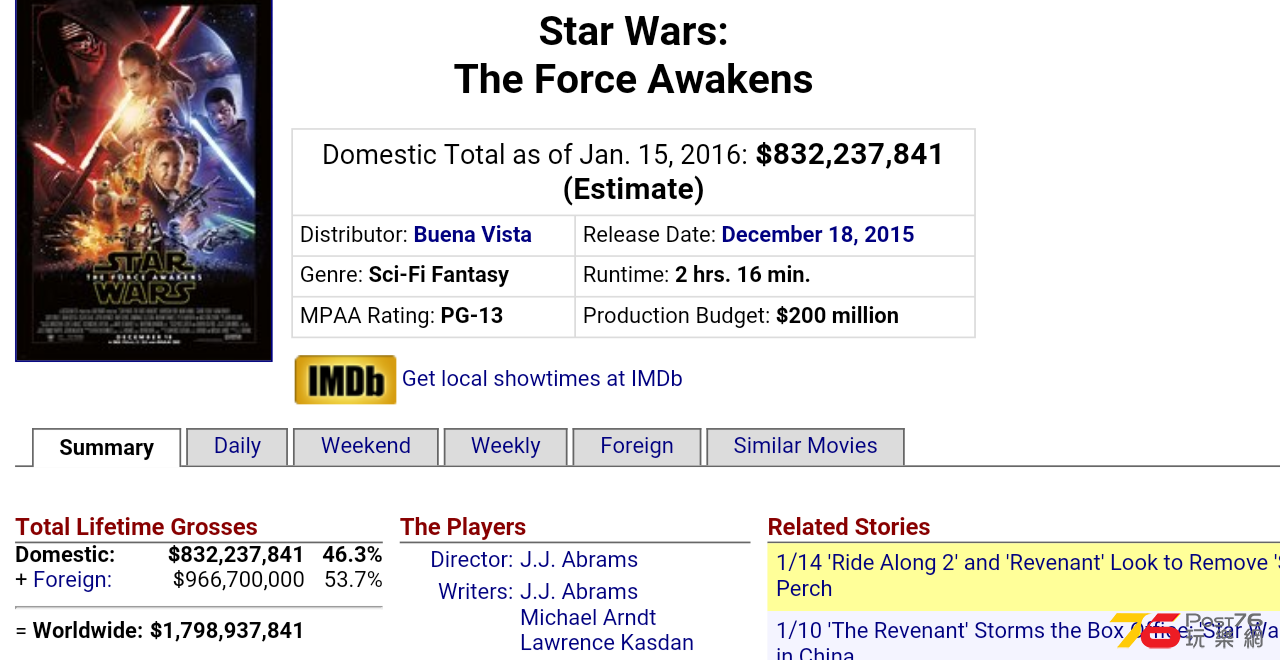Select the Summary tab
Image resolution: width=1280 pixels, height=661 pixels.
click(107, 447)
